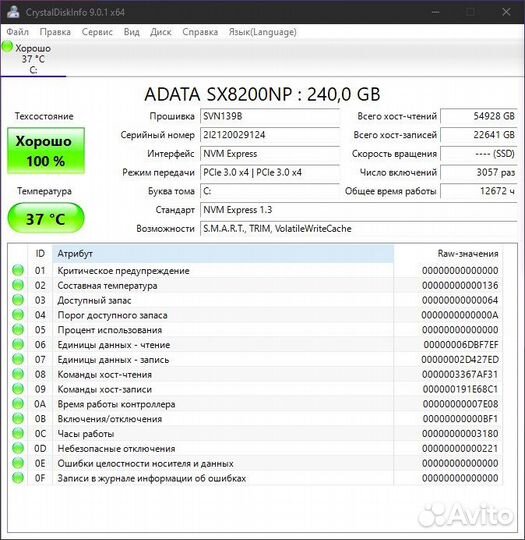Click power-on hours value 12672 ч
The height and width of the screenshot is (540, 525).
pos(478,191)
